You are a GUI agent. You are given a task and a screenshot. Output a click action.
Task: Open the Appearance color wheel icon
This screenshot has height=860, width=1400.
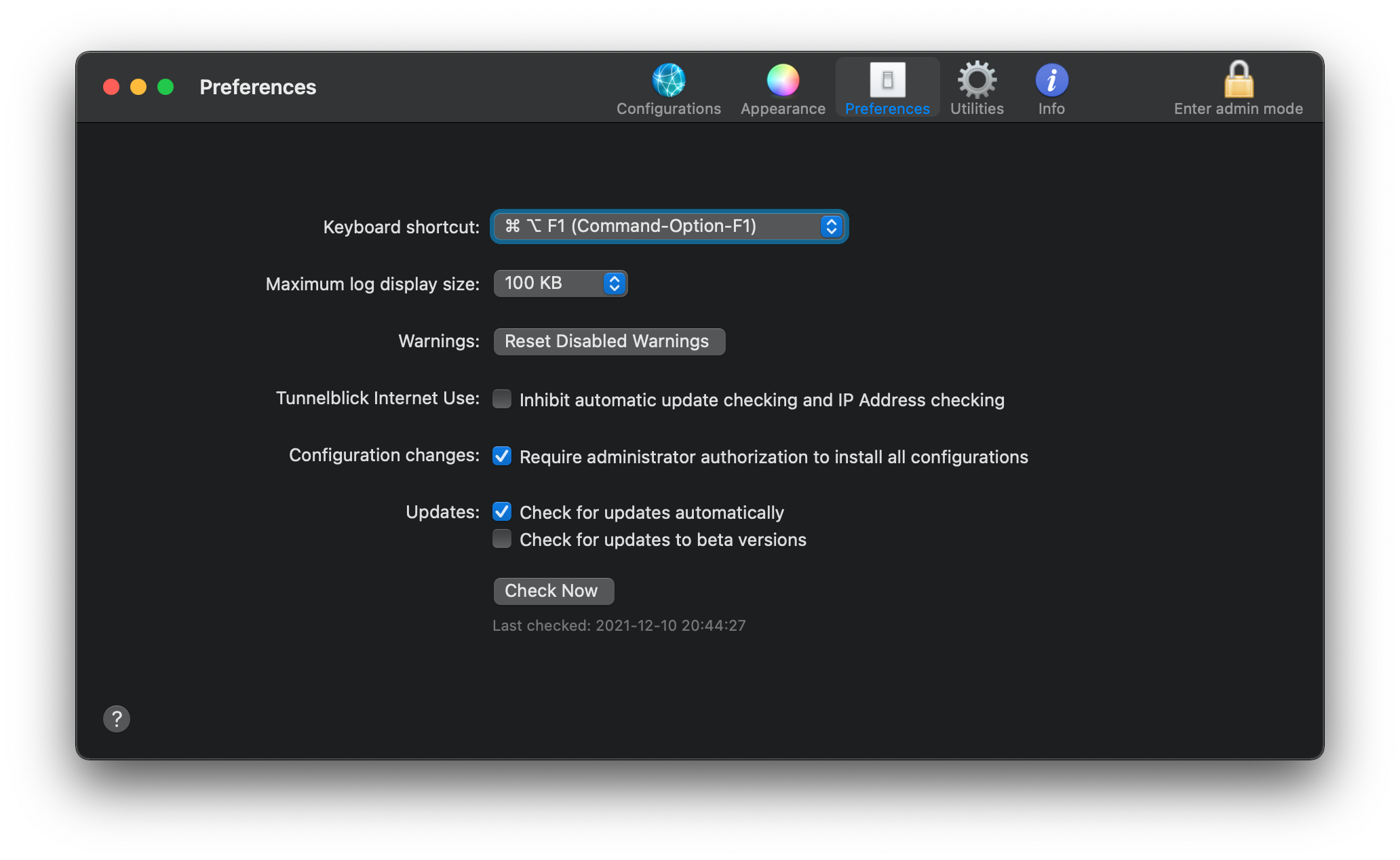[x=783, y=81]
